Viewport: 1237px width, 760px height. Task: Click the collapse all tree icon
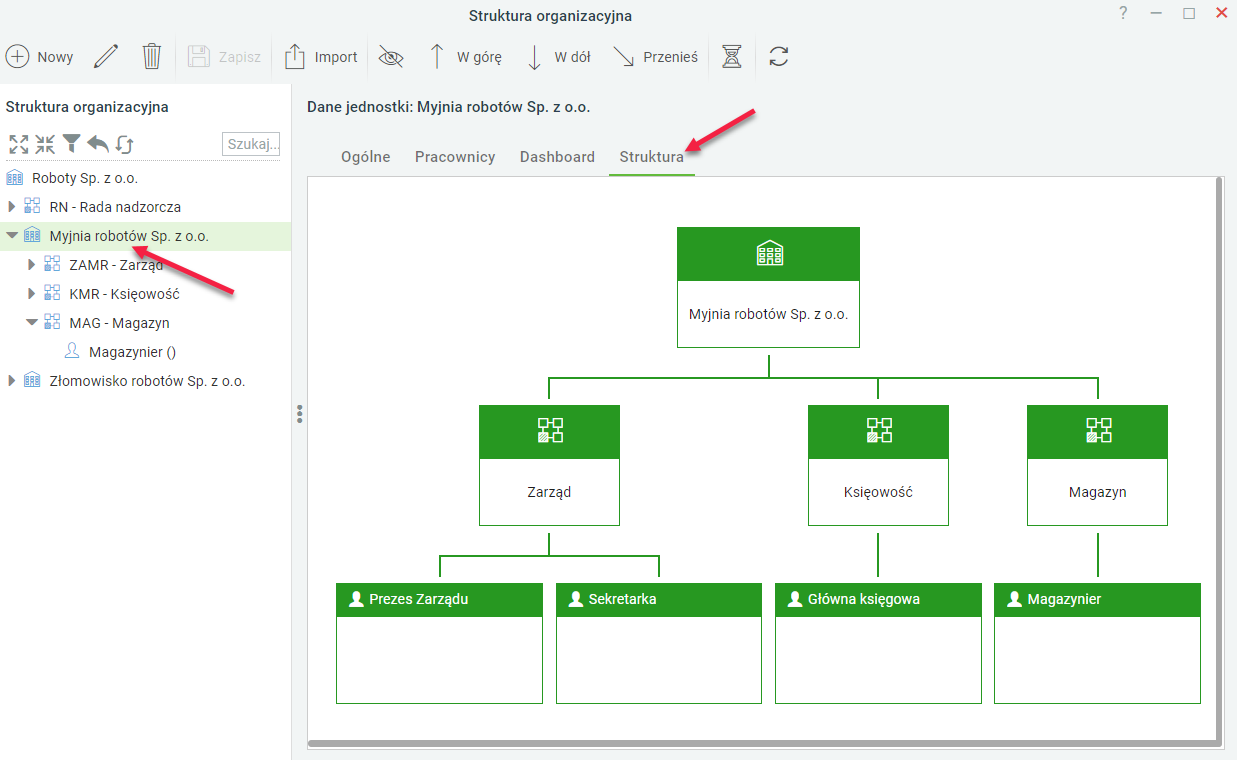tap(45, 144)
